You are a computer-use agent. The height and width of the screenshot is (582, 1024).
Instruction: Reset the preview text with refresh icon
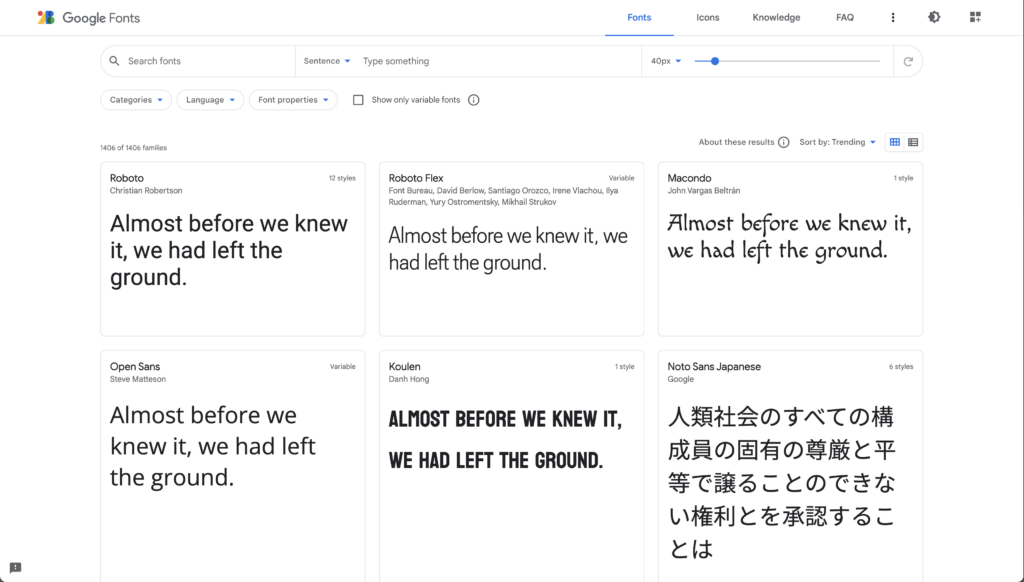click(908, 61)
